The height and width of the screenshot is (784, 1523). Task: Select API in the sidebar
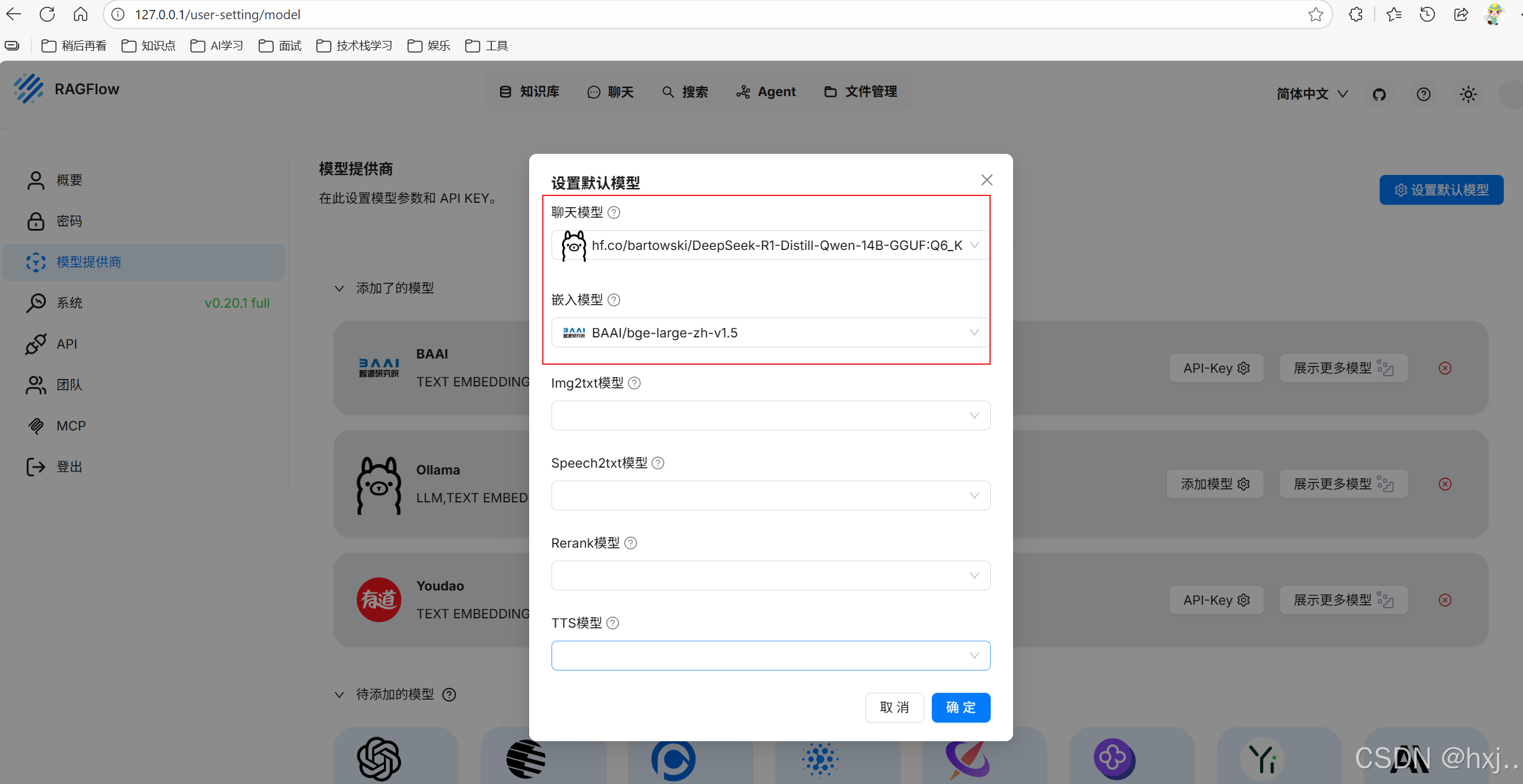click(144, 344)
